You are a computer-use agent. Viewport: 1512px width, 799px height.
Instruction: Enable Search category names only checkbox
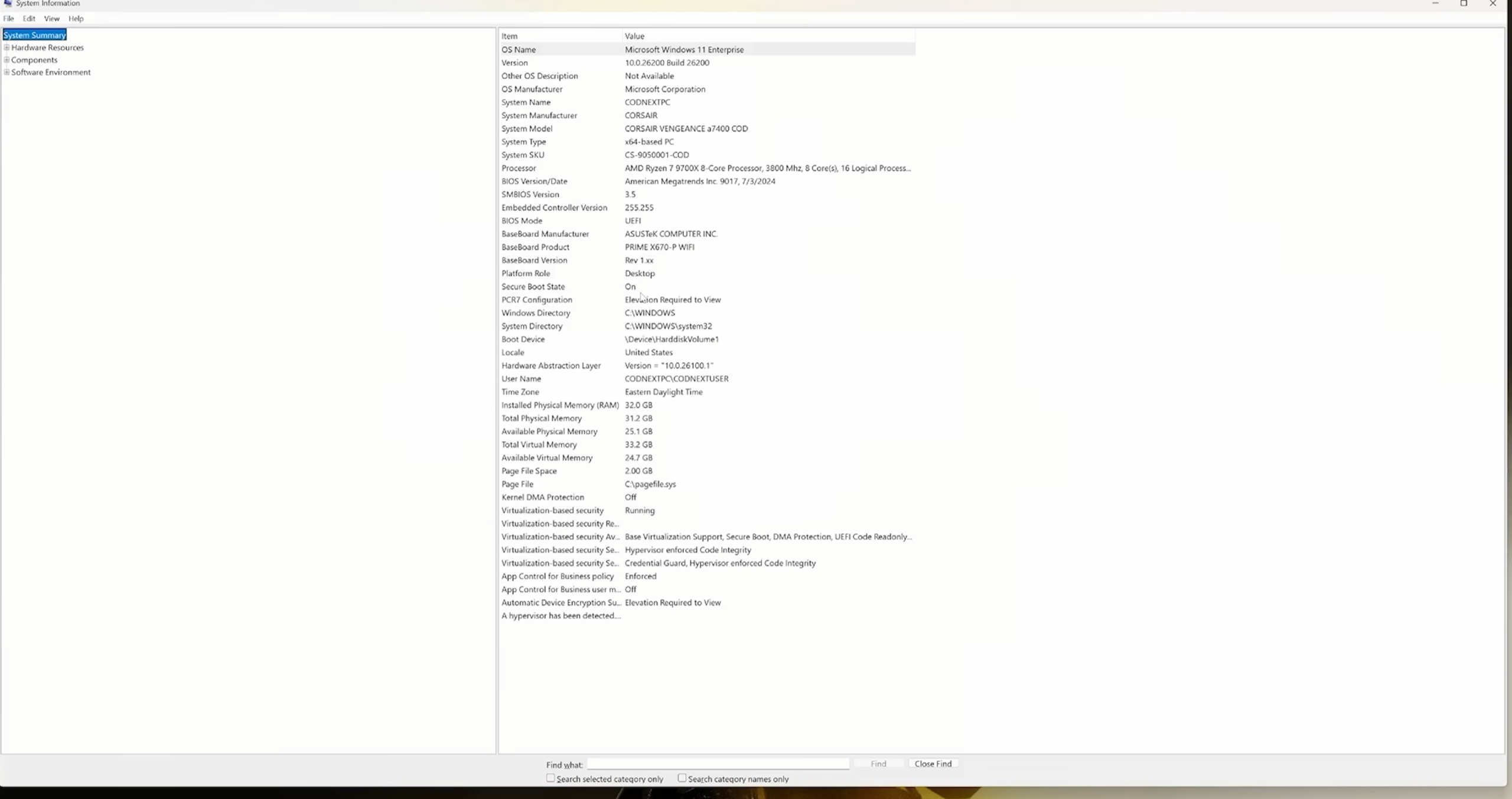pyautogui.click(x=682, y=778)
